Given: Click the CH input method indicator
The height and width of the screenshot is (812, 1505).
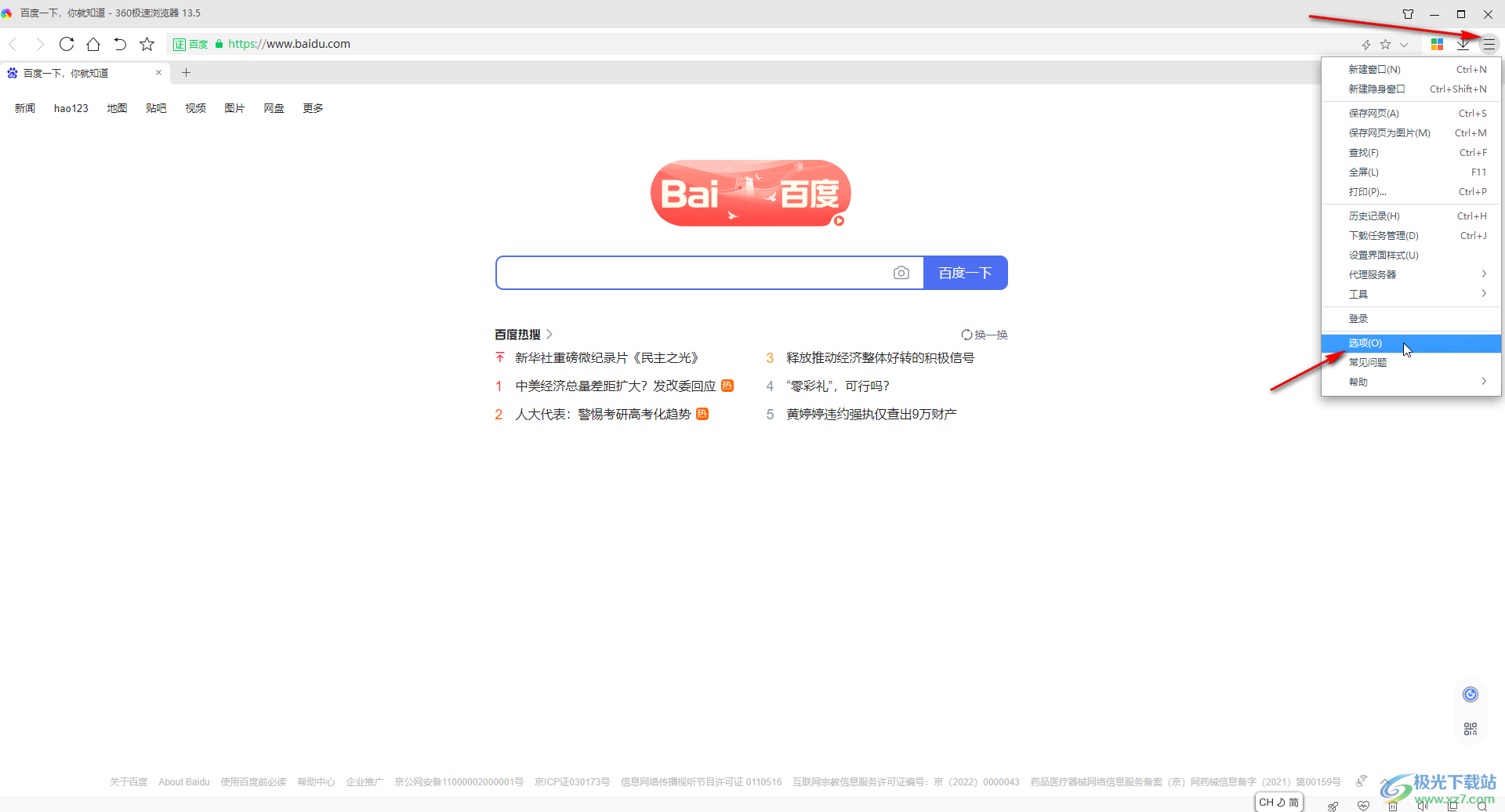Looking at the screenshot, I should coord(1278,802).
